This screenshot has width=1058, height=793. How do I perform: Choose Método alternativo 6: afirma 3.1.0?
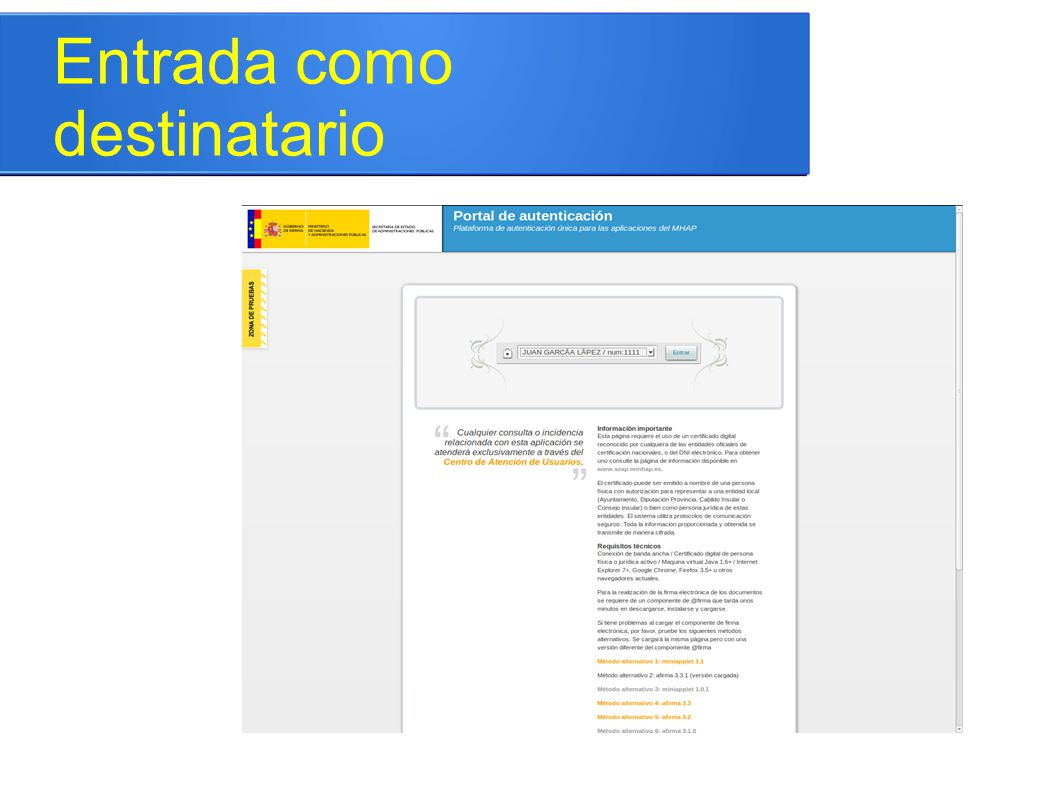click(x=646, y=730)
